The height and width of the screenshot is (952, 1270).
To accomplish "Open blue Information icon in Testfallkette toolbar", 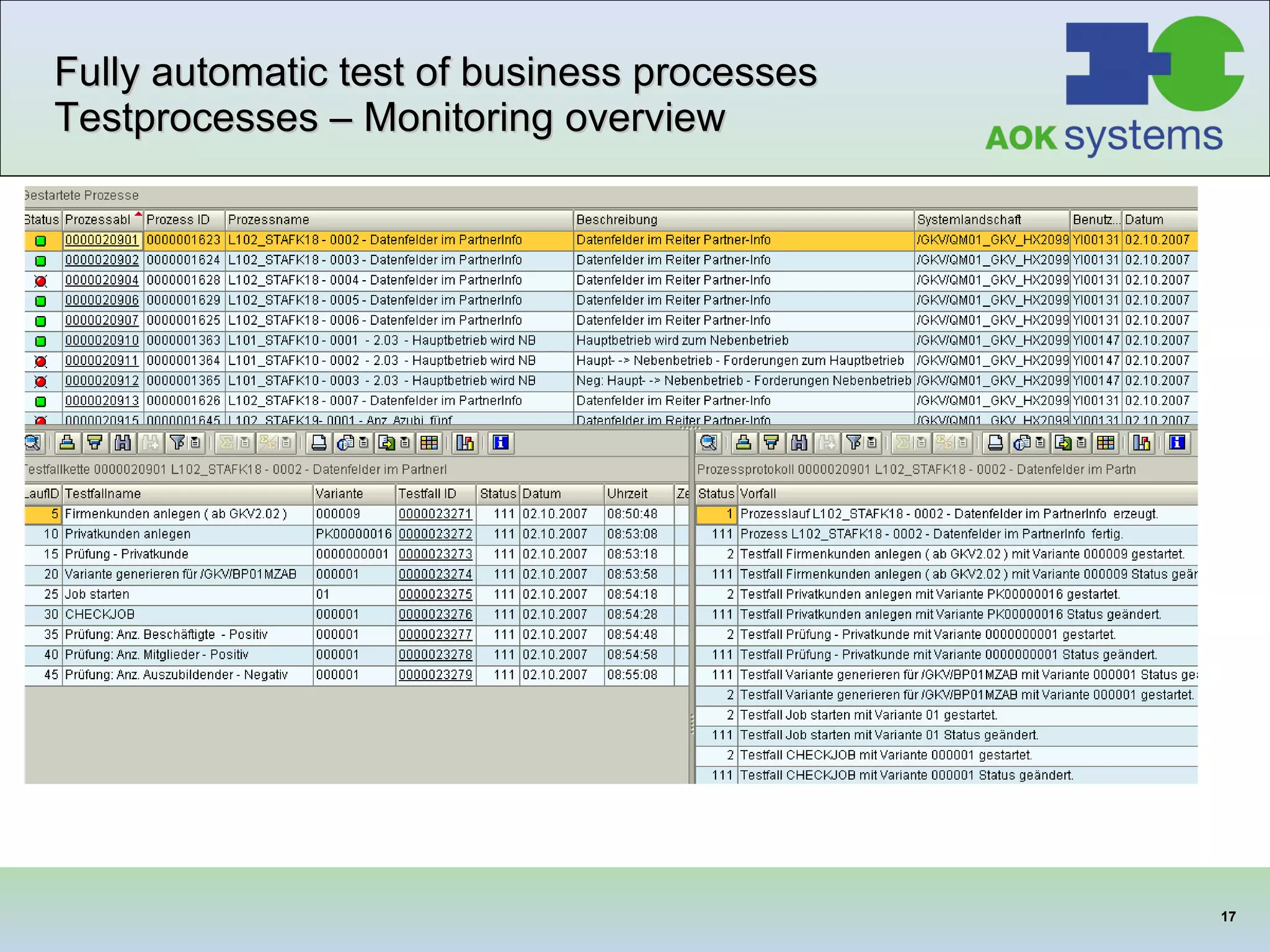I will tap(500, 443).
